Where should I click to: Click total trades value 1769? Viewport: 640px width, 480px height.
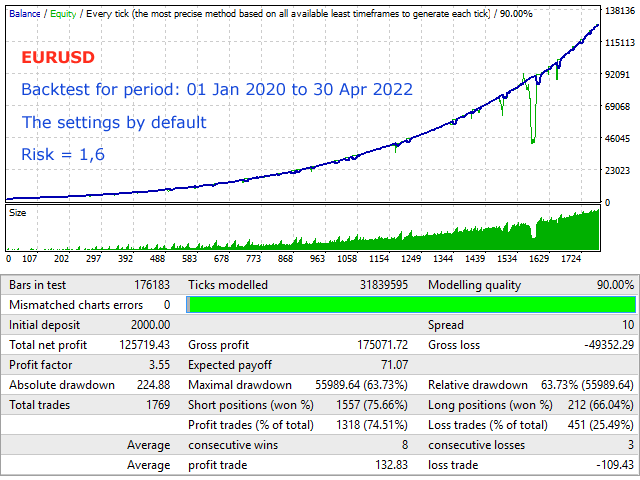tap(158, 405)
